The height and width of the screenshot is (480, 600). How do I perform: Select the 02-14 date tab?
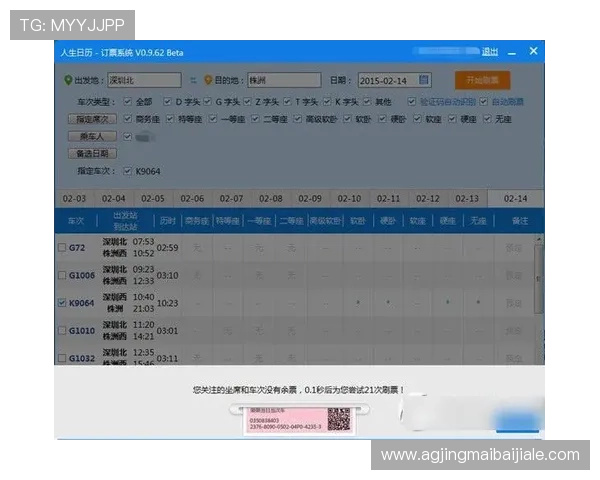[x=515, y=199]
